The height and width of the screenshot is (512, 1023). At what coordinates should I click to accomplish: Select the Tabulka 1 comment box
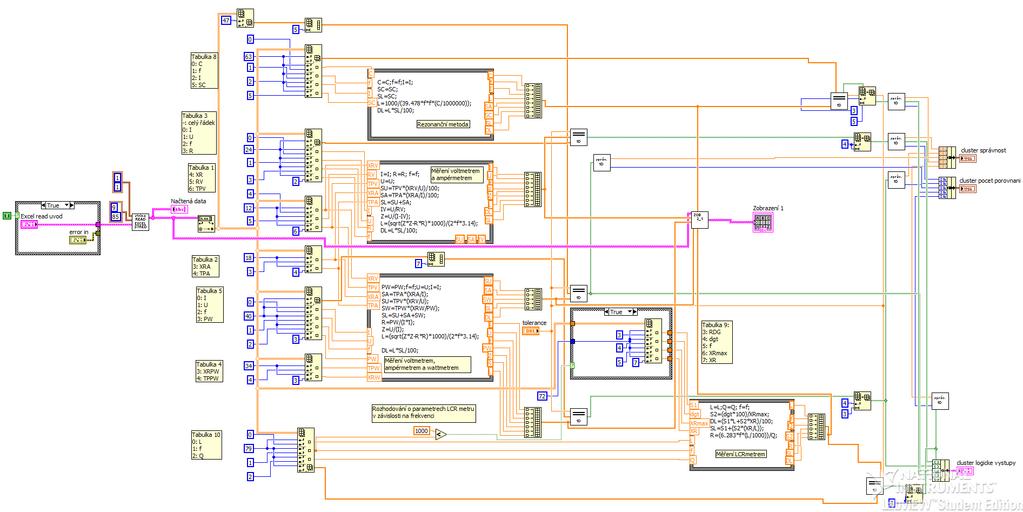pos(201,178)
